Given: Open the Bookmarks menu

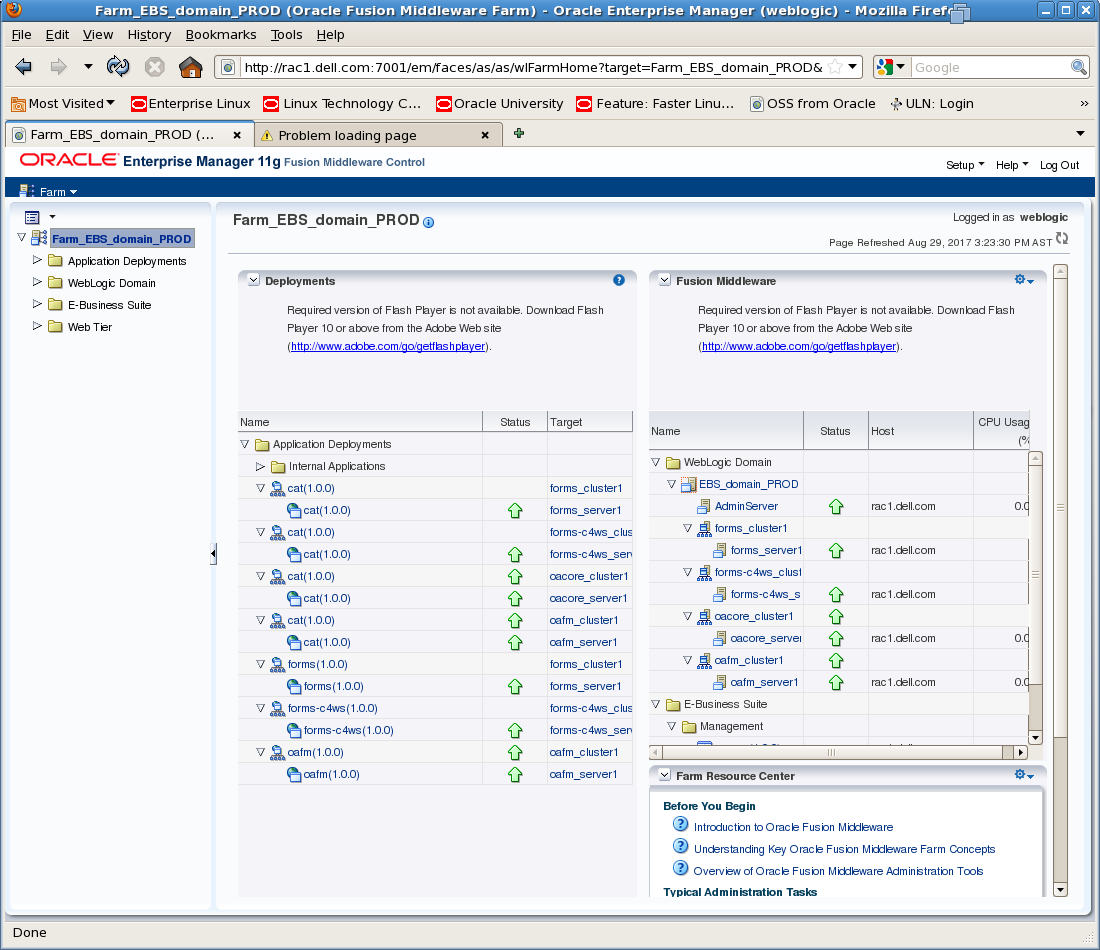Looking at the screenshot, I should tap(220, 34).
